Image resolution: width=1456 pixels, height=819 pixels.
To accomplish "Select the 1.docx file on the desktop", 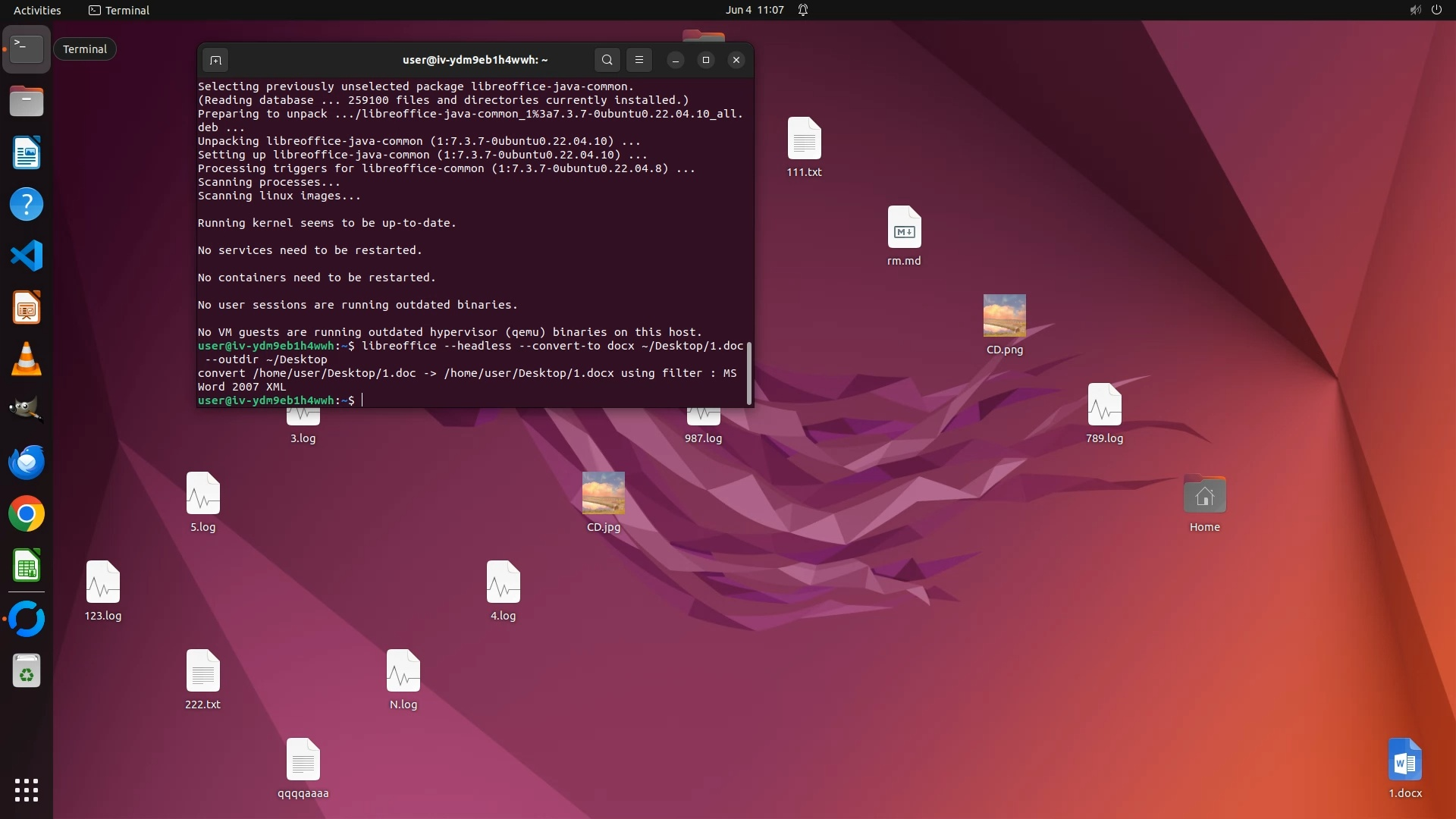I will (x=1404, y=761).
